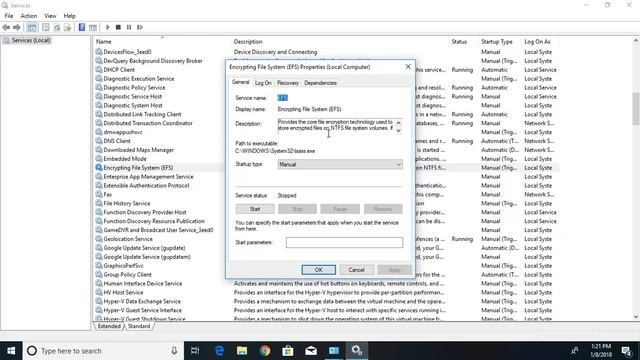
Task: Switch to the General tab in the dialog
Action: 240,82
